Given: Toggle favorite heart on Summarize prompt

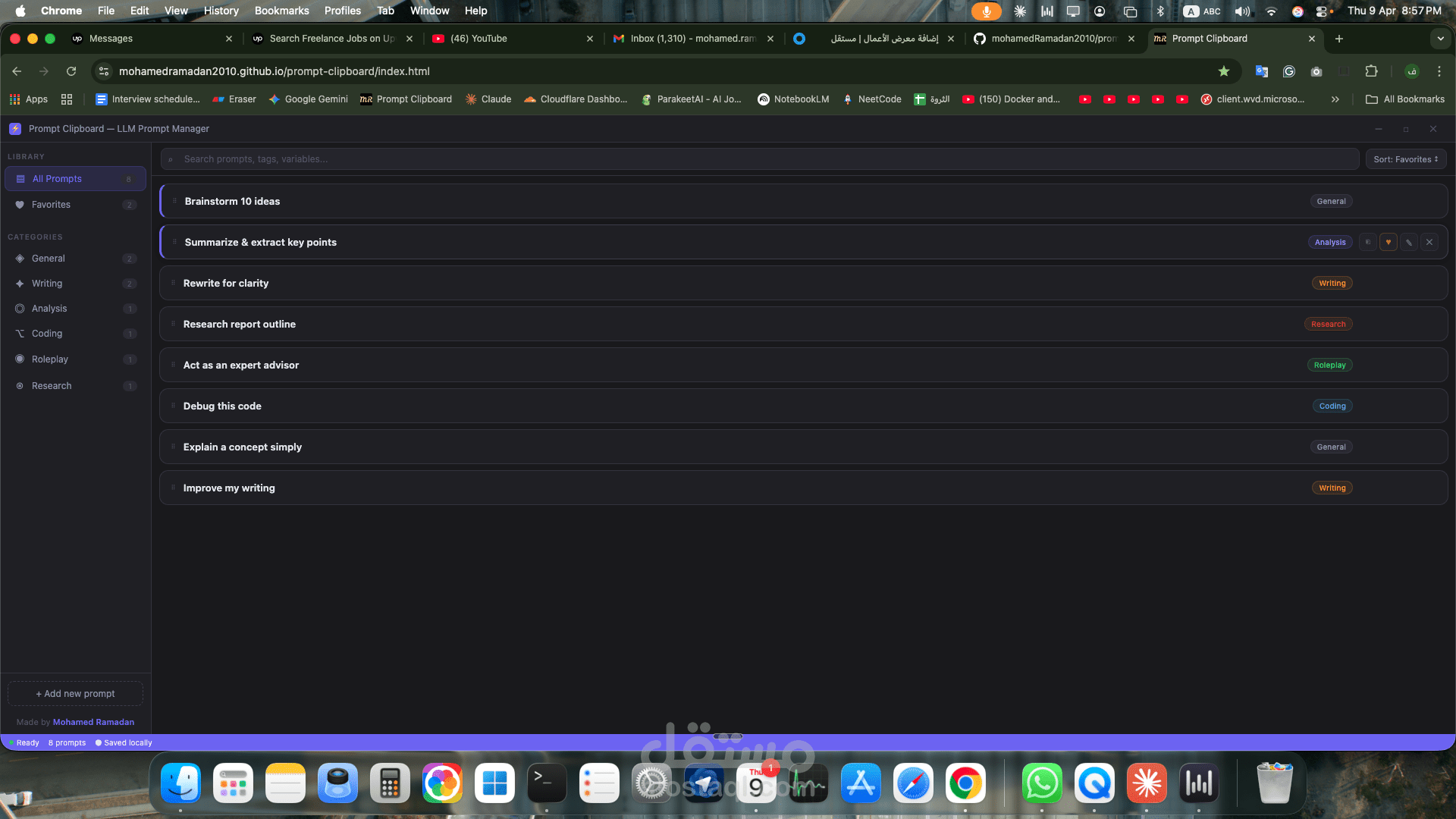Looking at the screenshot, I should click(1388, 243).
